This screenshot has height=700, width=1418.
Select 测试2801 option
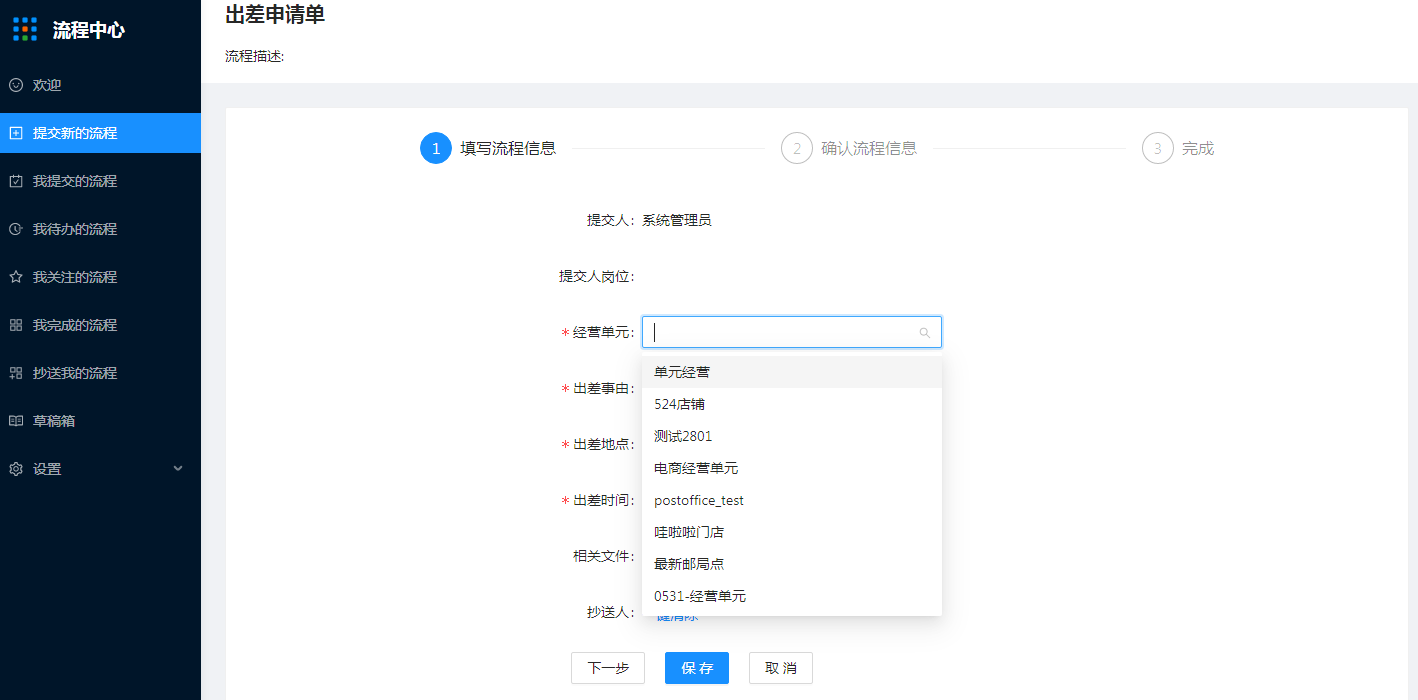pyautogui.click(x=792, y=436)
